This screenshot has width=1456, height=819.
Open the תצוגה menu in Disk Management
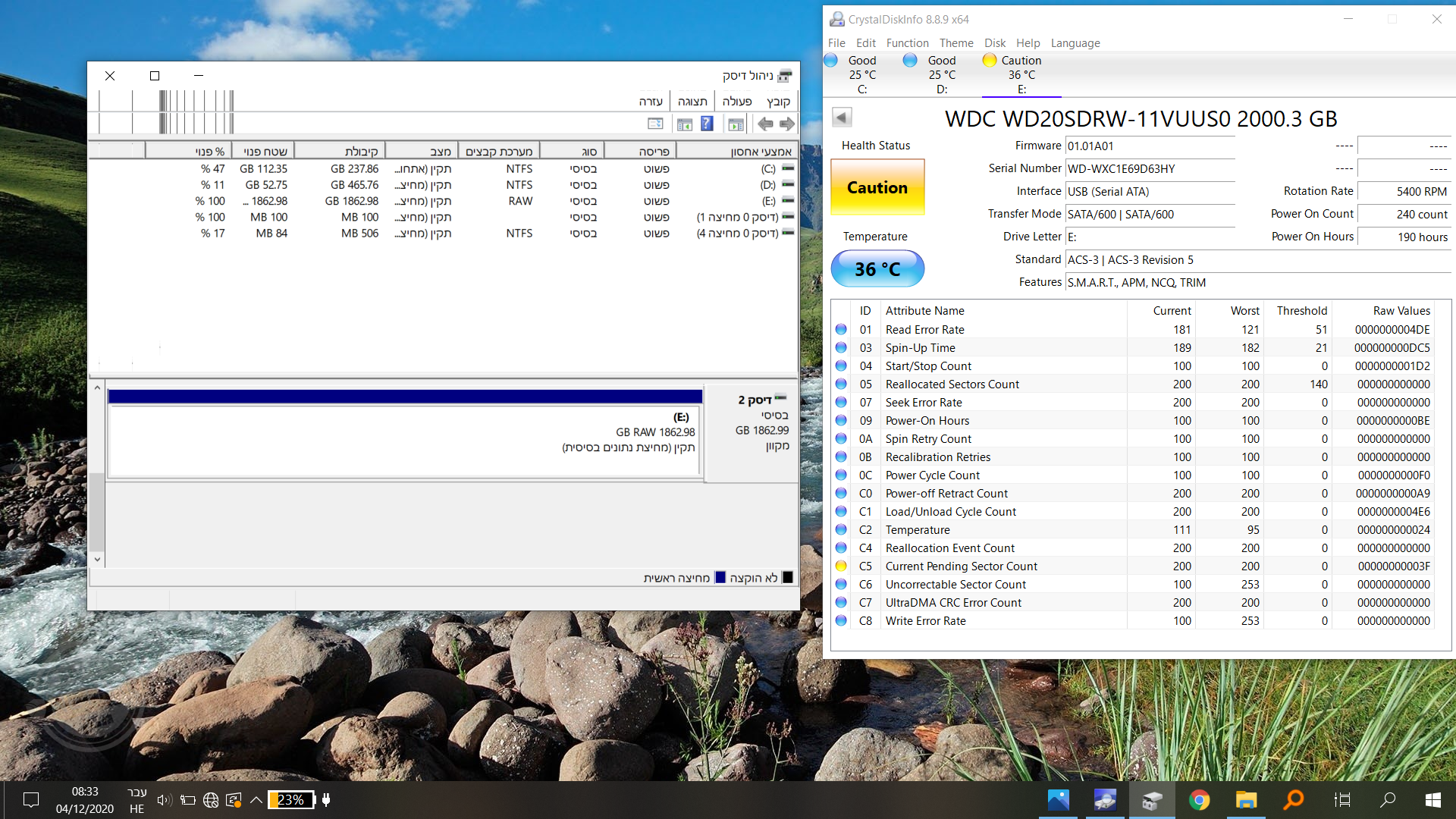coord(692,101)
